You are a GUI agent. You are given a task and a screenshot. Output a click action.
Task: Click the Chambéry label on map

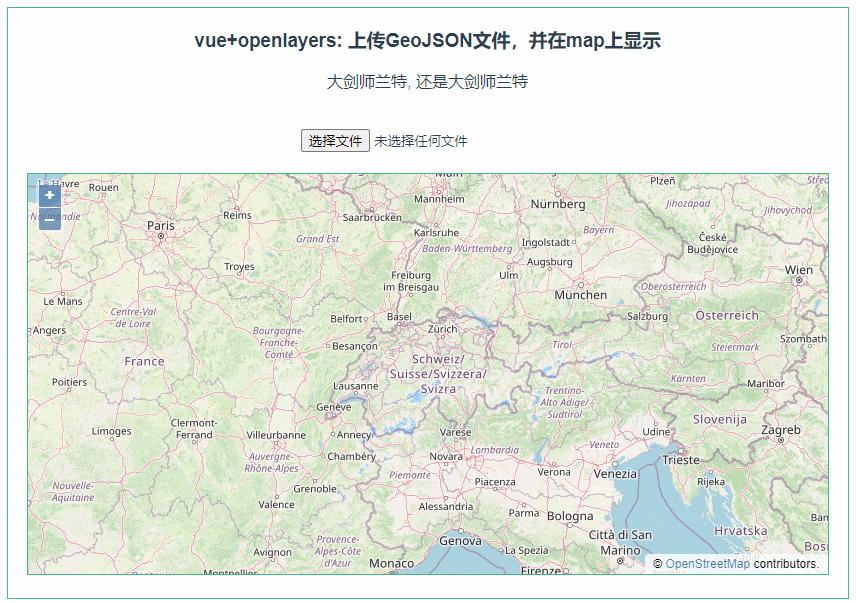pyautogui.click(x=352, y=456)
